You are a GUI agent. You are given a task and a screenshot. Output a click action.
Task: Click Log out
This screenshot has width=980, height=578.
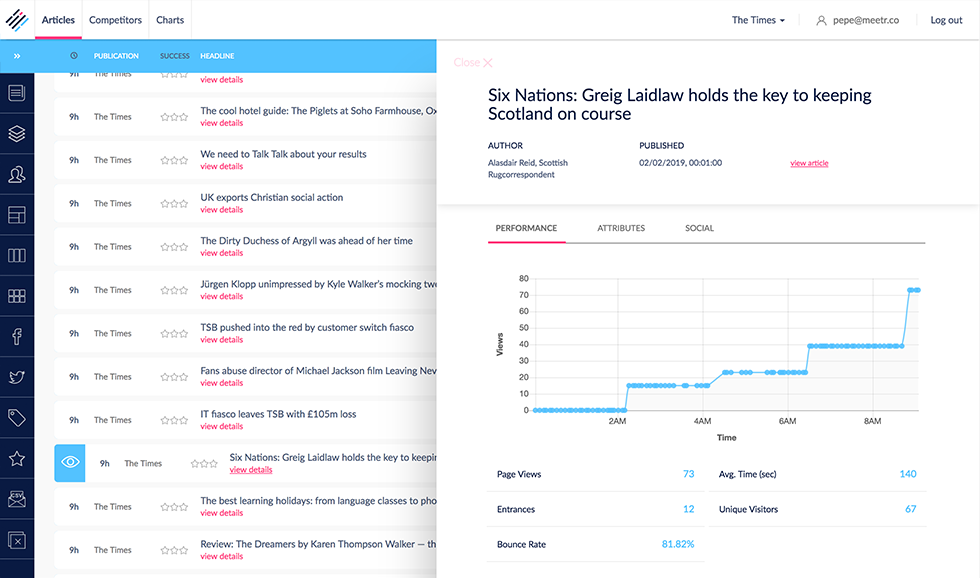[946, 20]
